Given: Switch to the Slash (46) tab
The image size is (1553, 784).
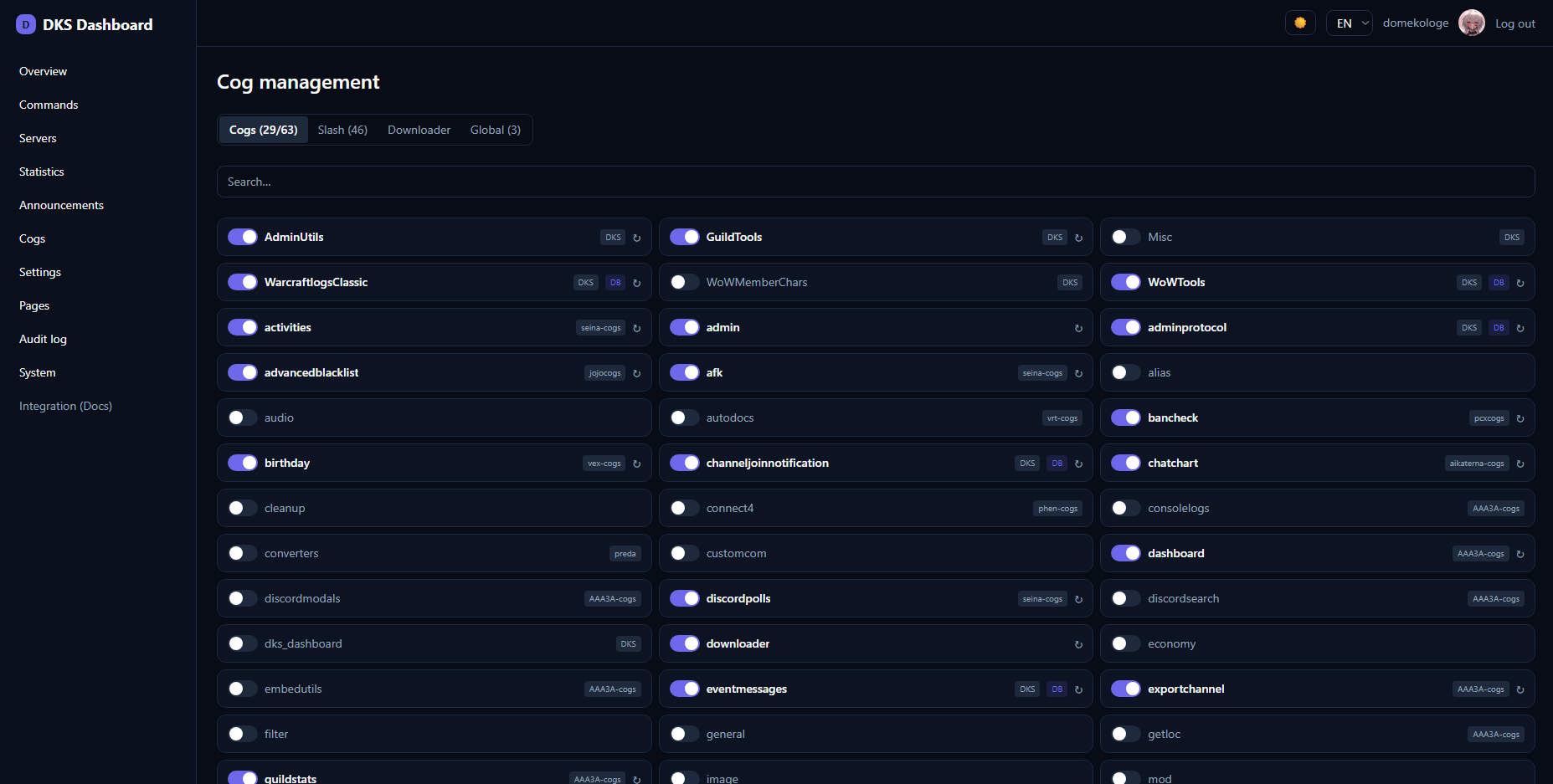Looking at the screenshot, I should coord(342,130).
